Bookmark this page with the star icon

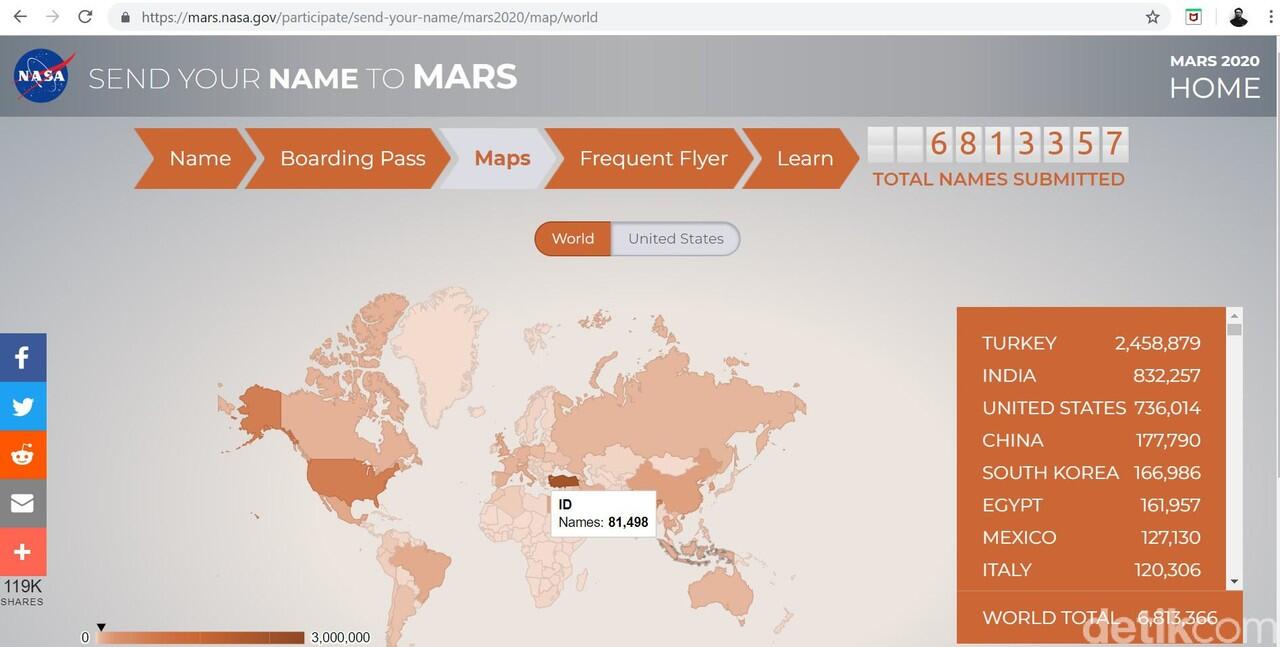point(1153,17)
